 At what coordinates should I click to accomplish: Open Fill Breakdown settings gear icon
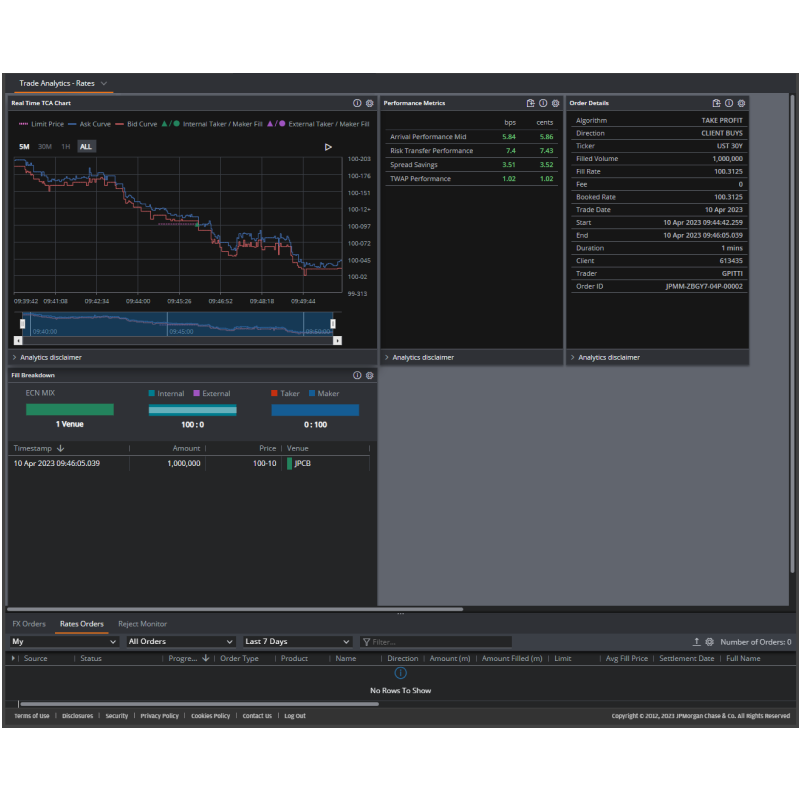point(370,376)
